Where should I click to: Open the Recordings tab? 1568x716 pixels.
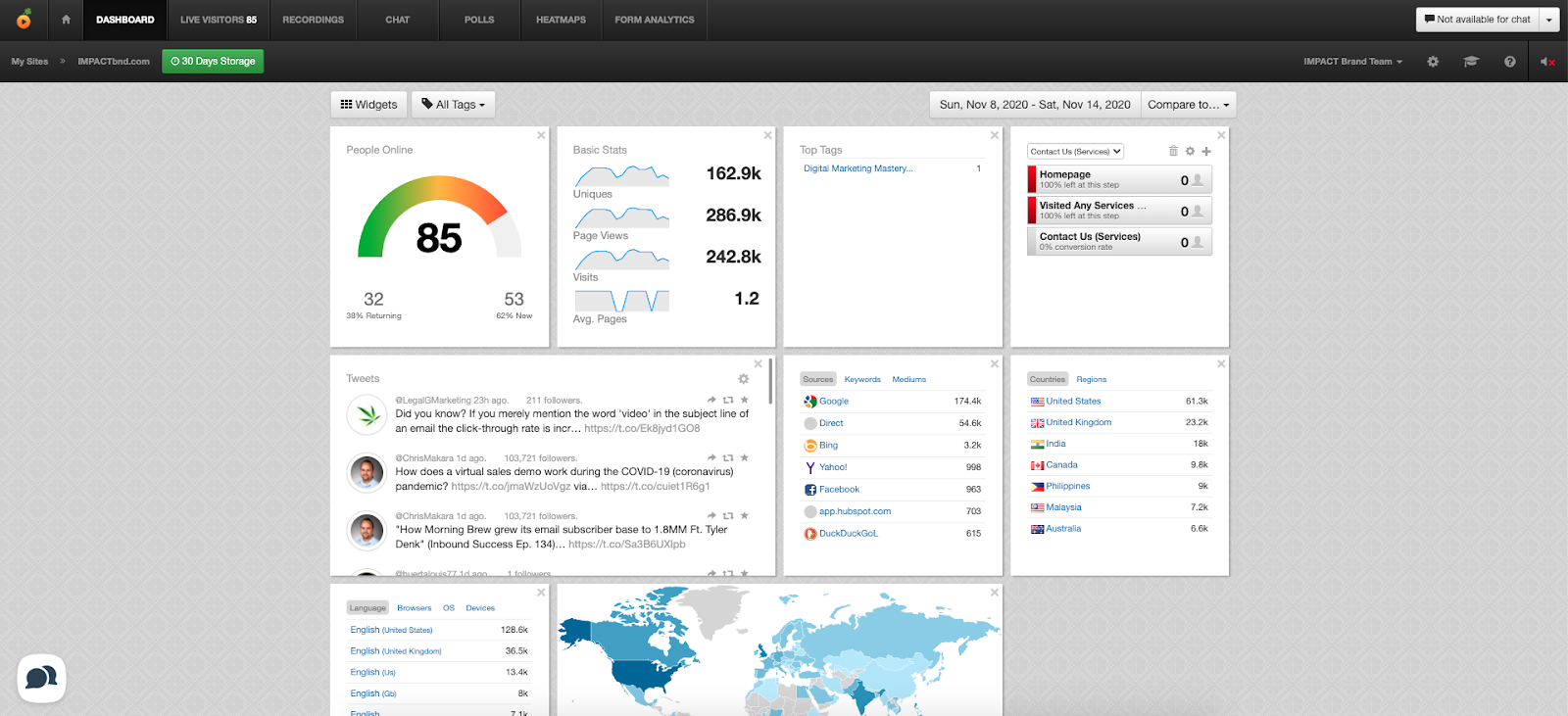[x=314, y=20]
